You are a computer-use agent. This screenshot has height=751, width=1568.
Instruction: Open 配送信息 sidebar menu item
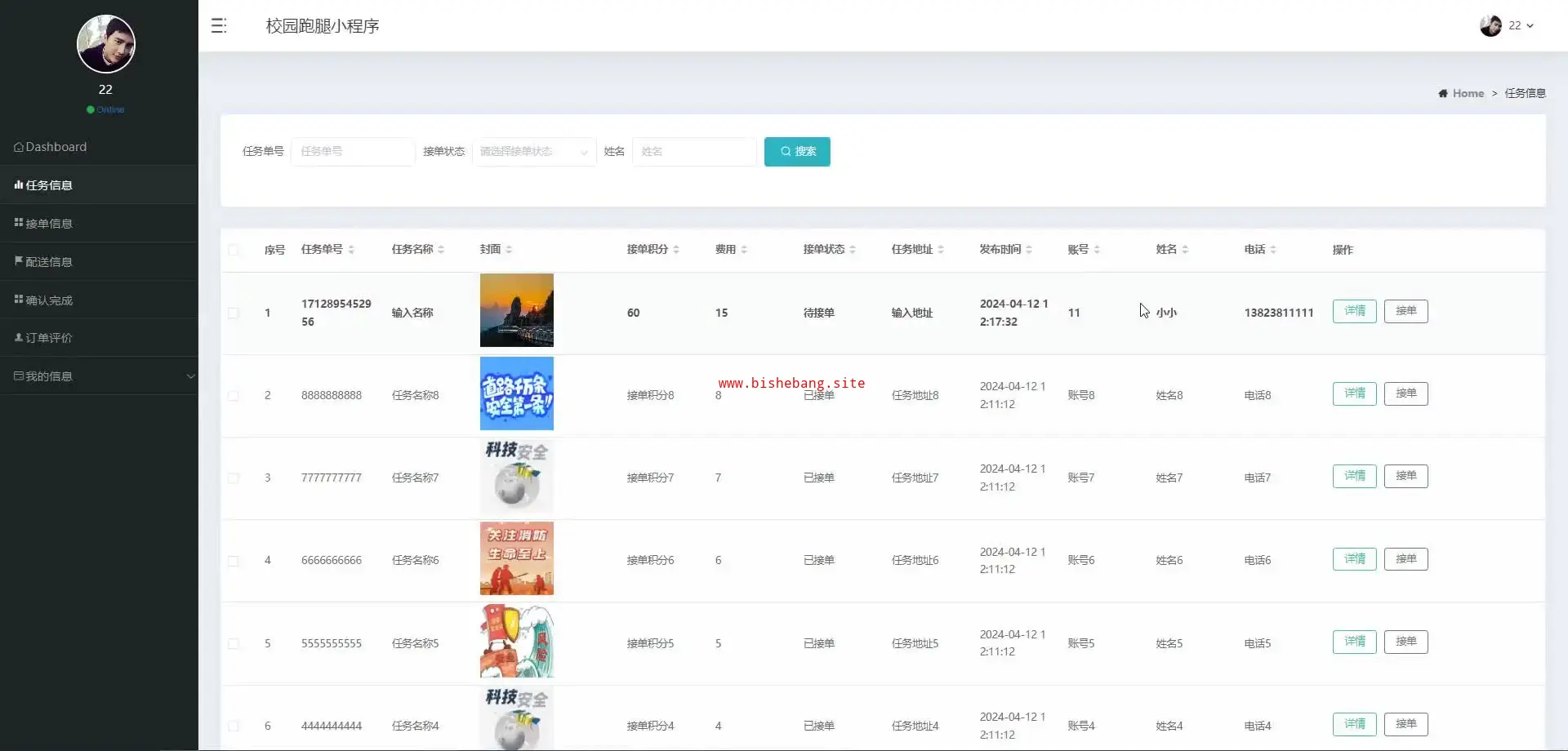[49, 262]
